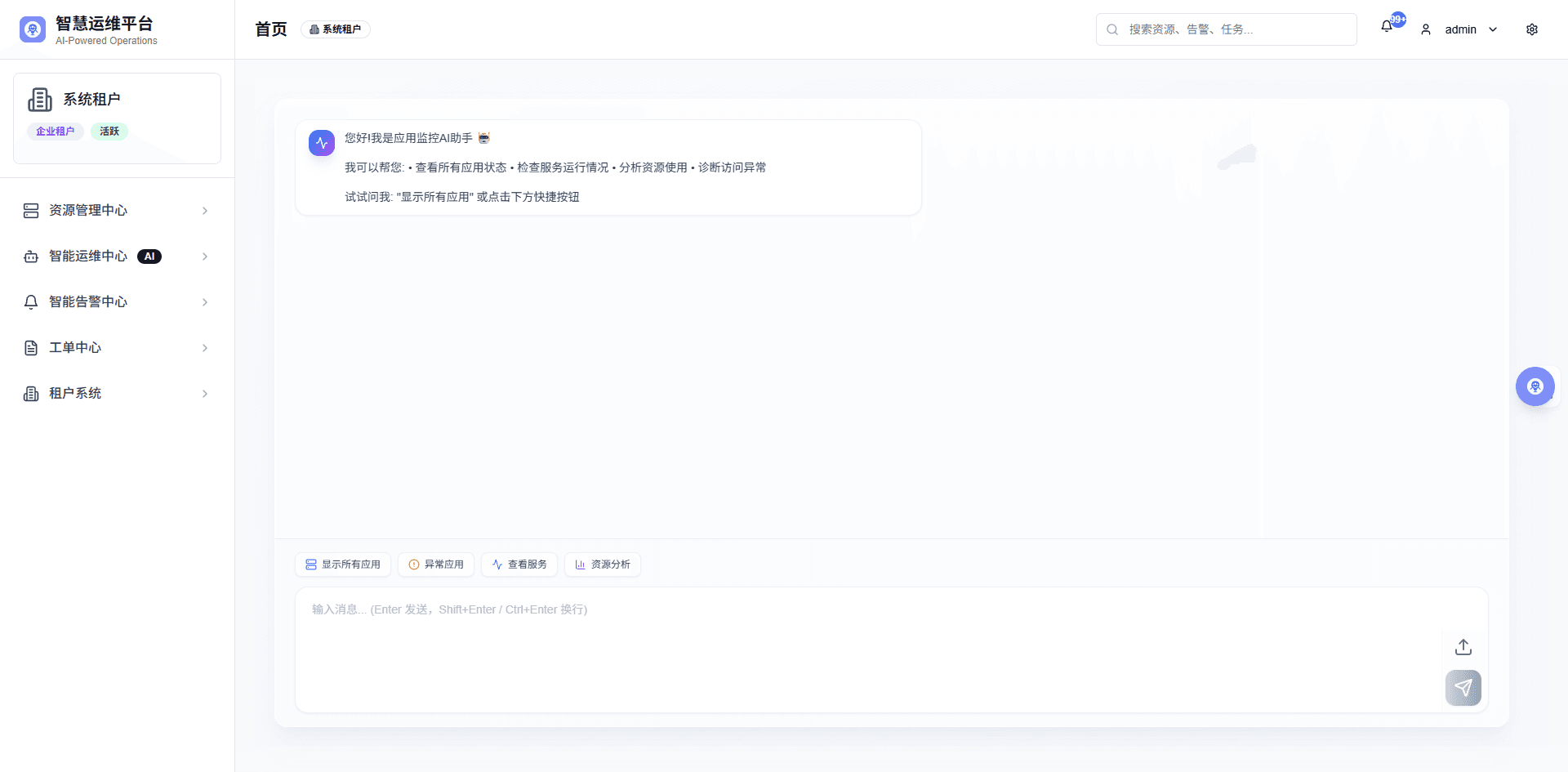
Task: Click the 我可以帮您 capabilities text line
Action: [555, 167]
